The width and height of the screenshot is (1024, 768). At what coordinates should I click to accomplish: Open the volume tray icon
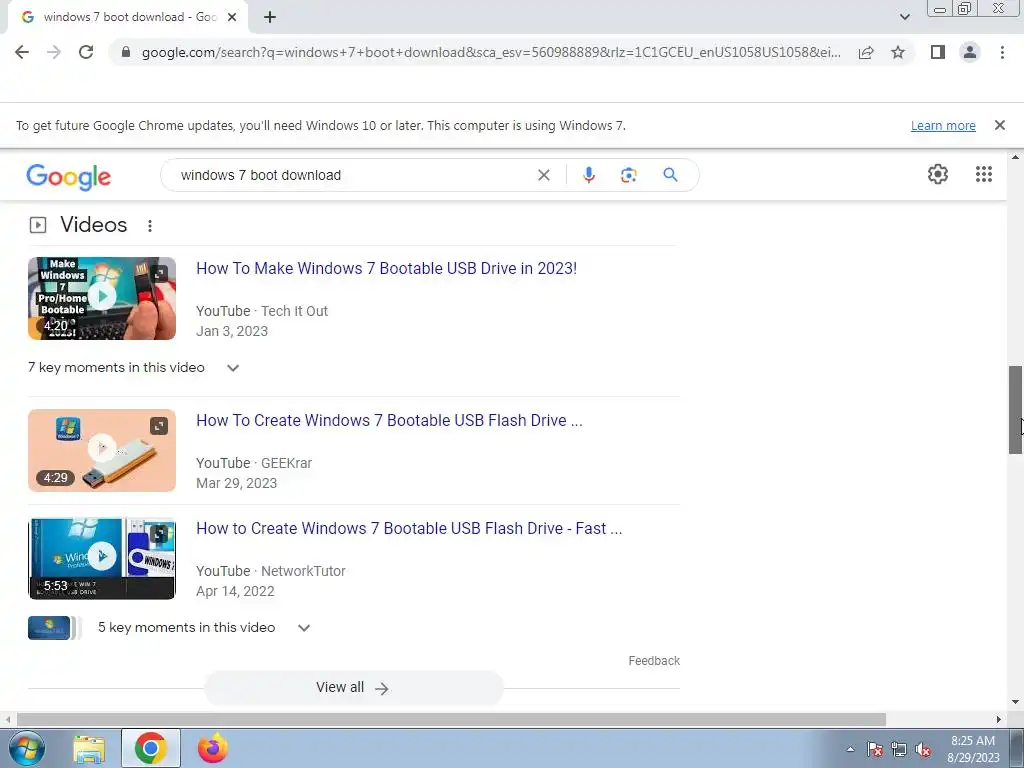923,750
